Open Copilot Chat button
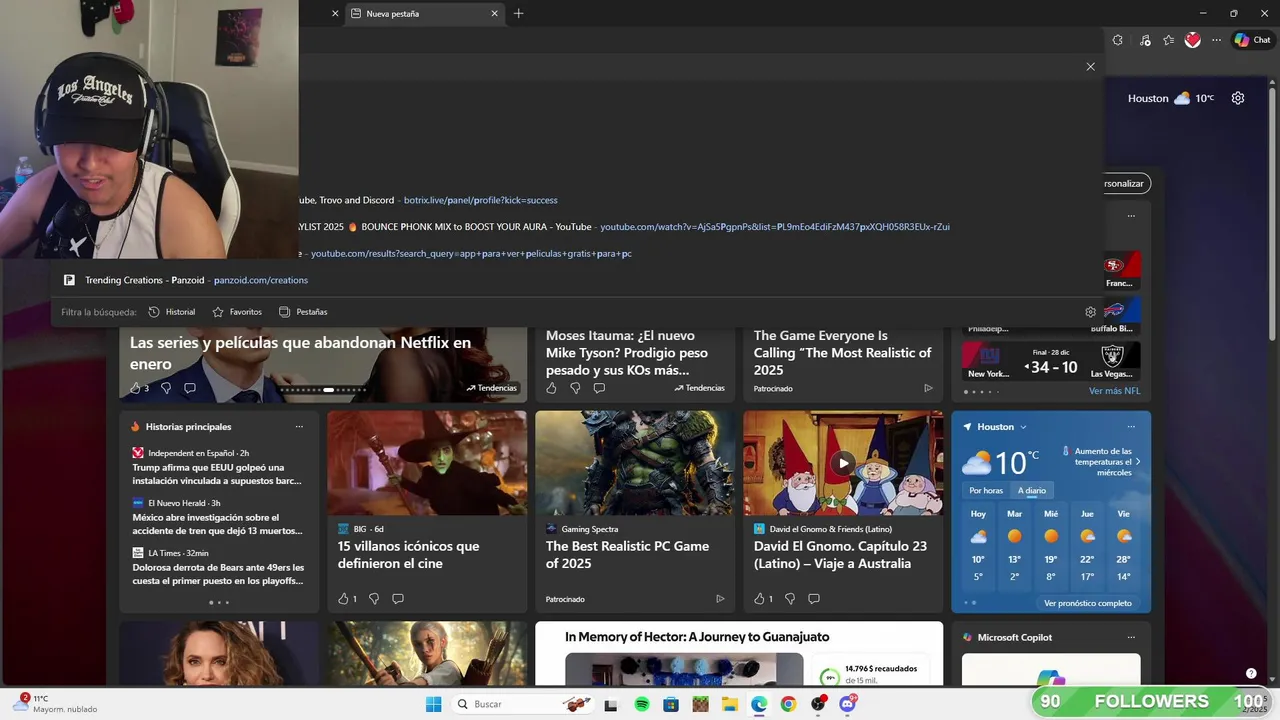Viewport: 1280px width, 720px height. [x=1252, y=40]
